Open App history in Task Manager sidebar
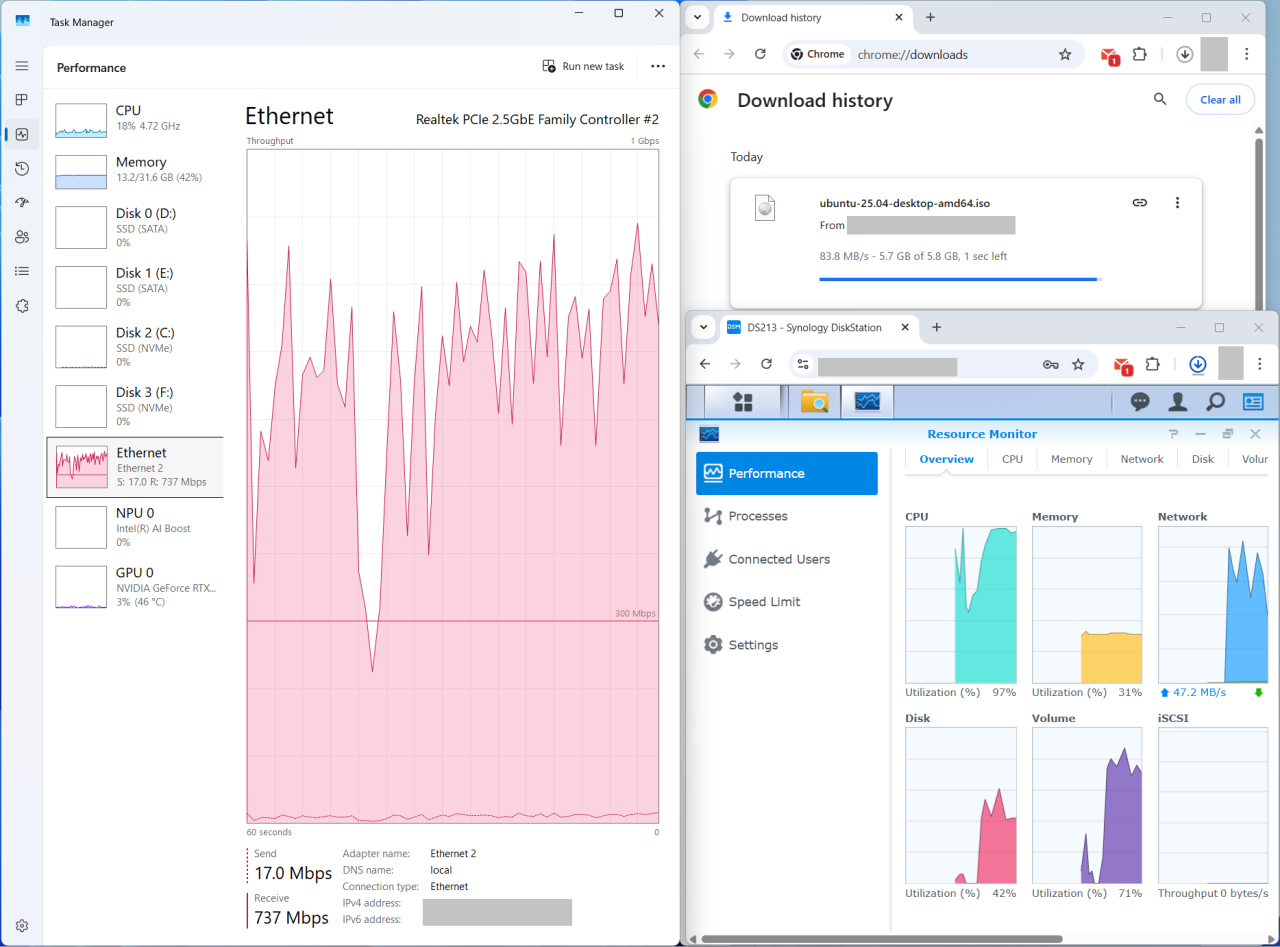The height and width of the screenshot is (947, 1280). click(x=22, y=169)
